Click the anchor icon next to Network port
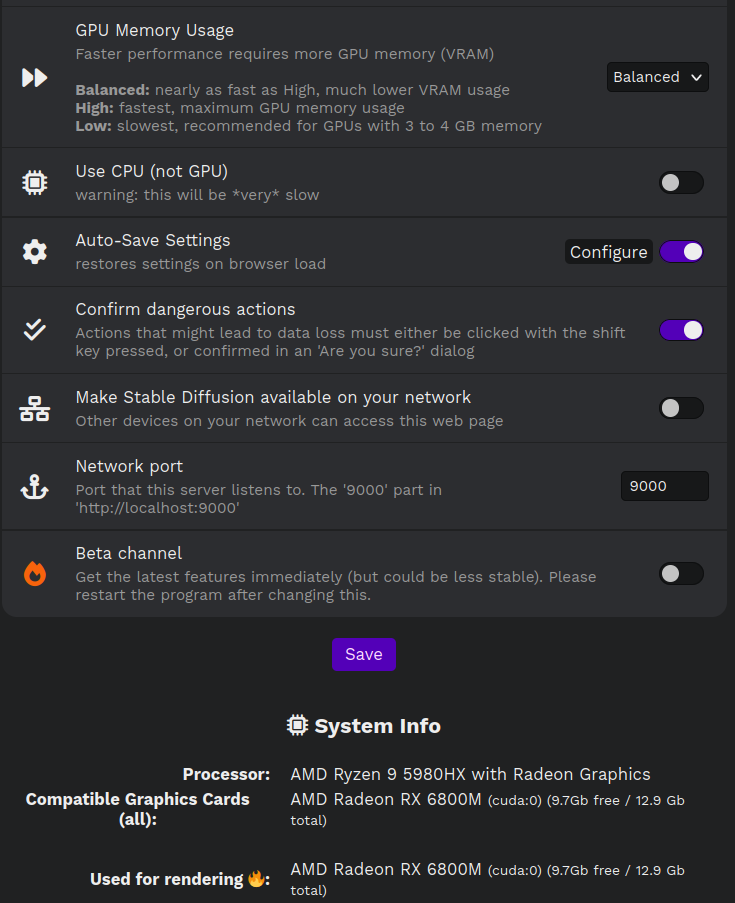 [35, 488]
